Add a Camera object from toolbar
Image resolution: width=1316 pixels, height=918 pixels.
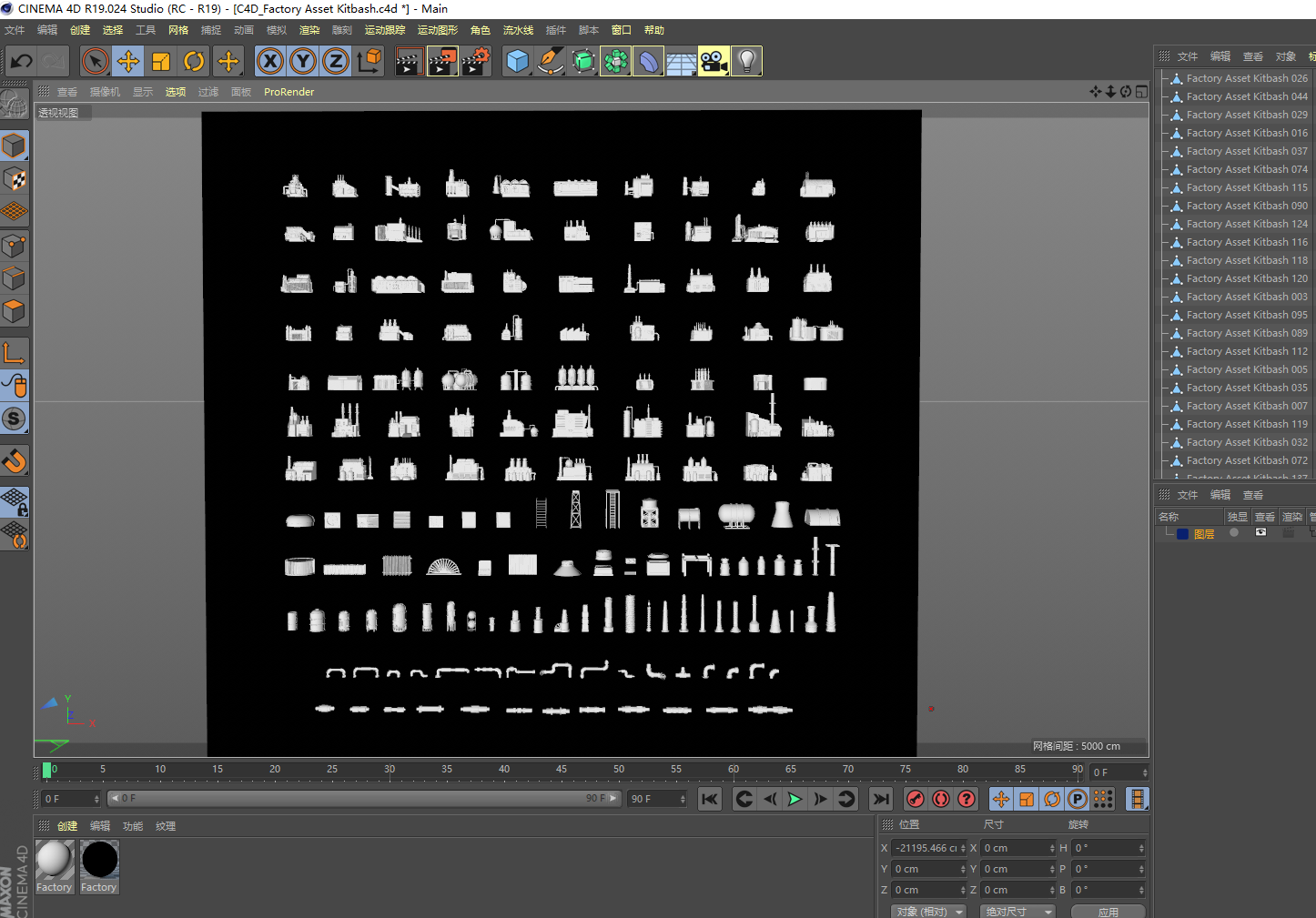(714, 62)
